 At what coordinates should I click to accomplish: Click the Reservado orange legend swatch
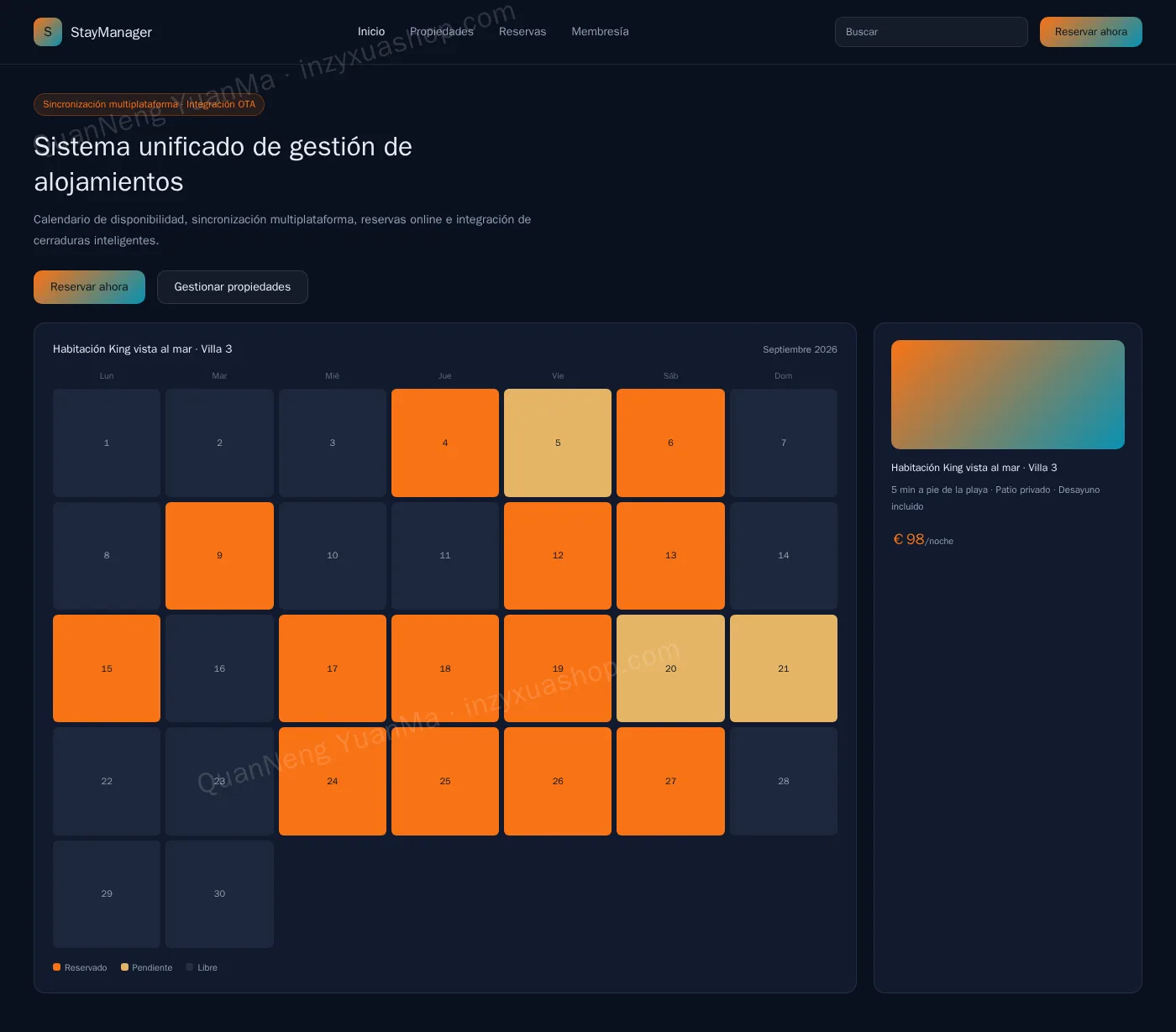pyautogui.click(x=56, y=967)
